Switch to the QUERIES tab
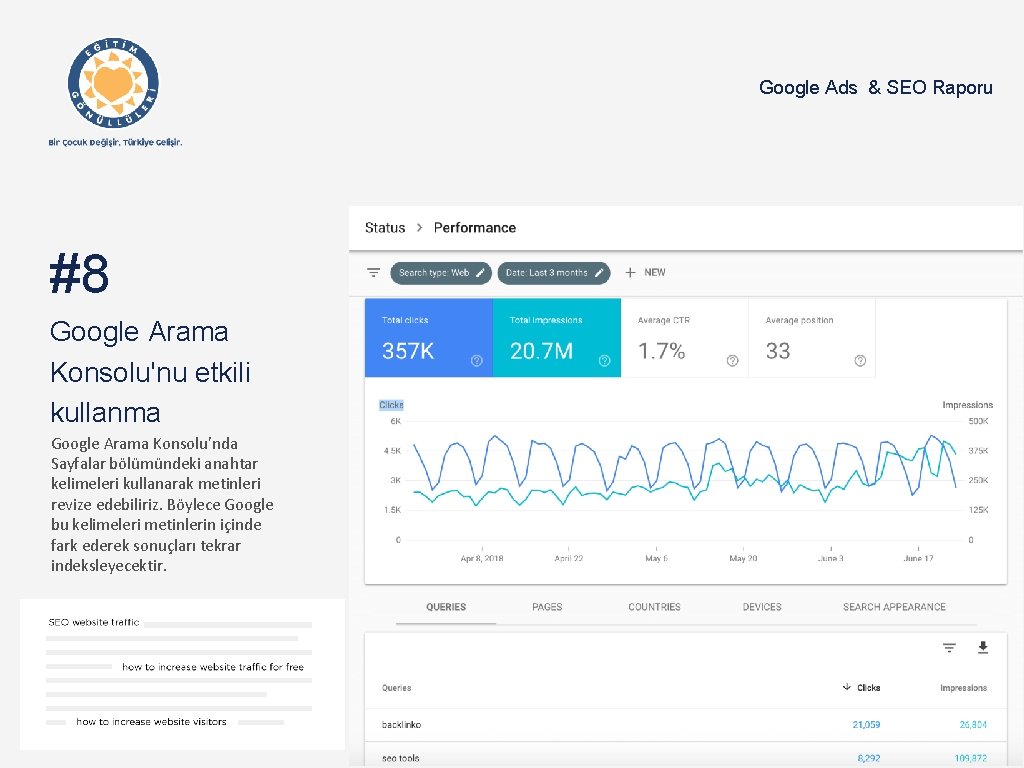 coord(446,607)
